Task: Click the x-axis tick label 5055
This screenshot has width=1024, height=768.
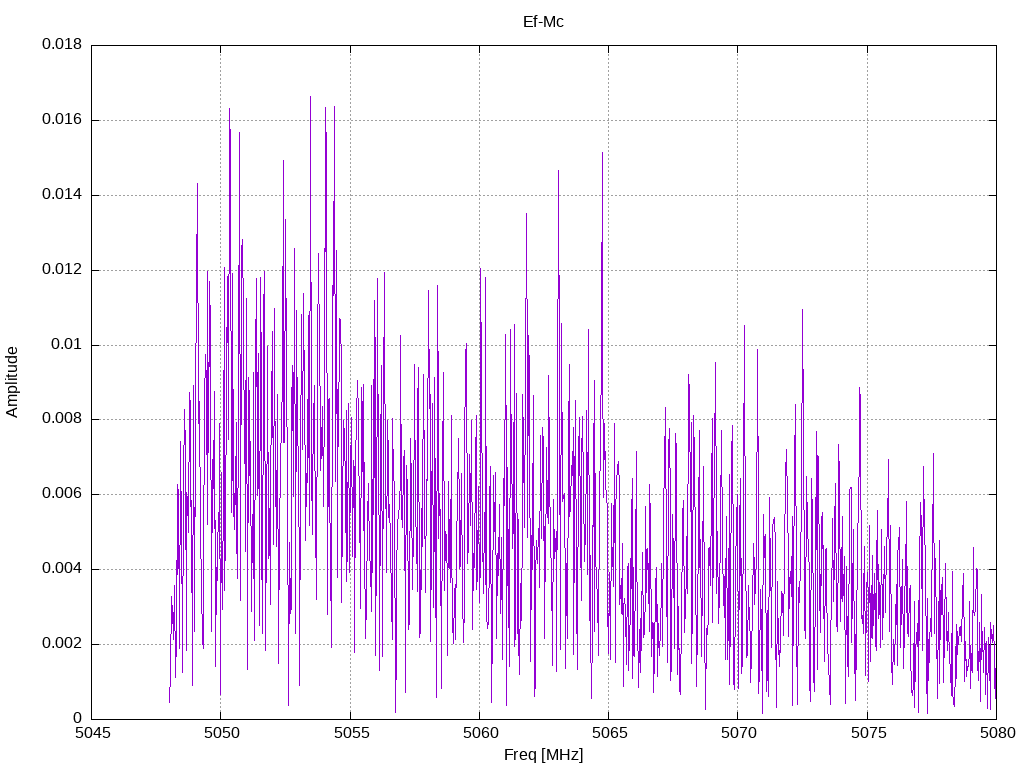Action: (x=350, y=733)
